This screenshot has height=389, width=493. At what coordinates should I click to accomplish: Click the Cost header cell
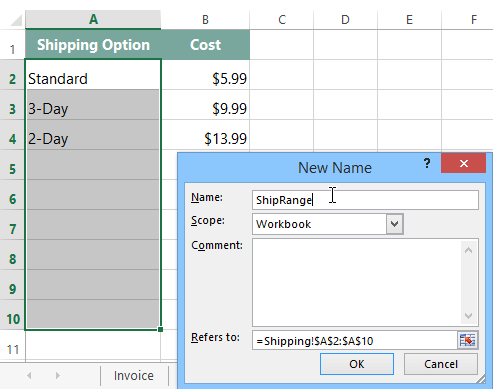pyautogui.click(x=205, y=45)
